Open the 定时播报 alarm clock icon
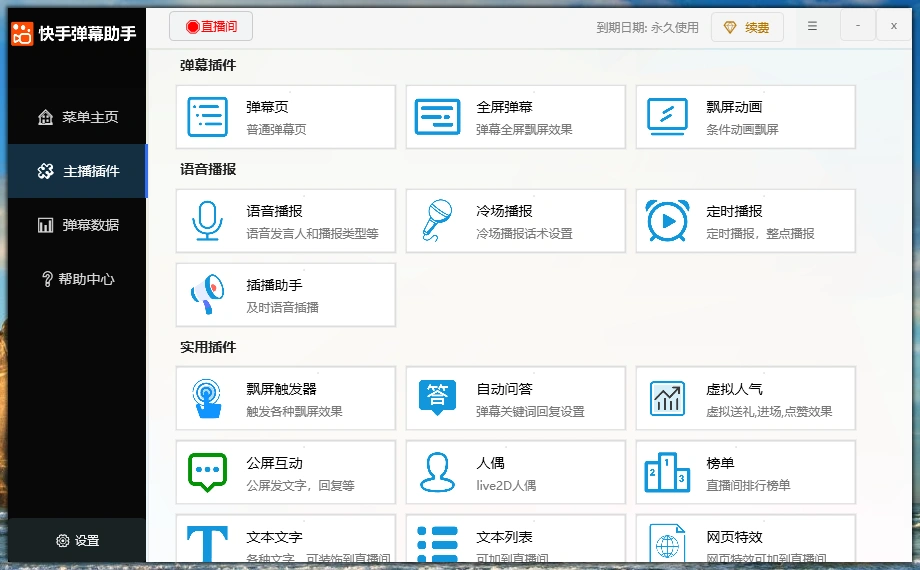This screenshot has height=570, width=920. pos(667,221)
